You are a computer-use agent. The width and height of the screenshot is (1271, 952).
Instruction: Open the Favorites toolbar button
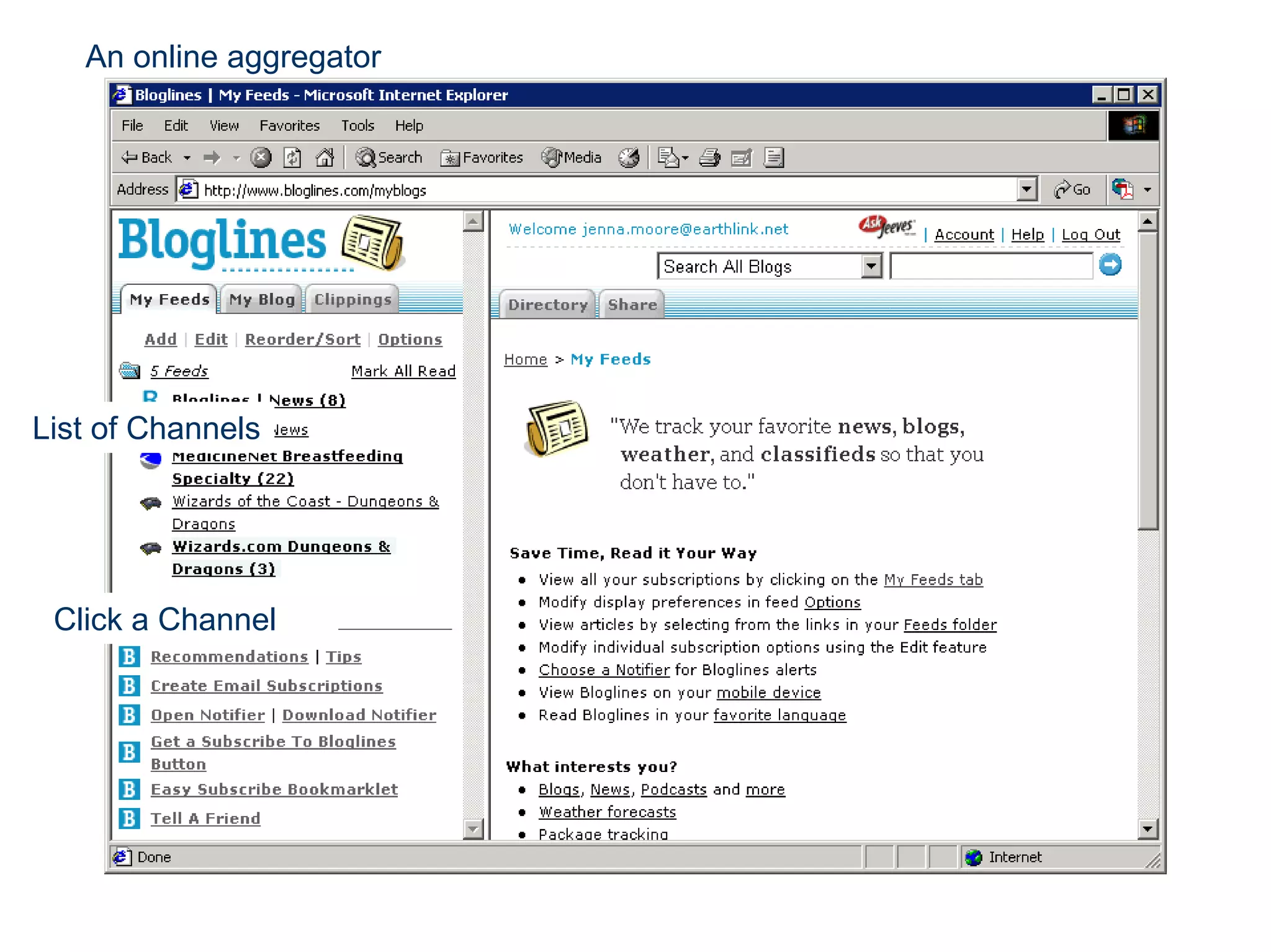pos(482,158)
